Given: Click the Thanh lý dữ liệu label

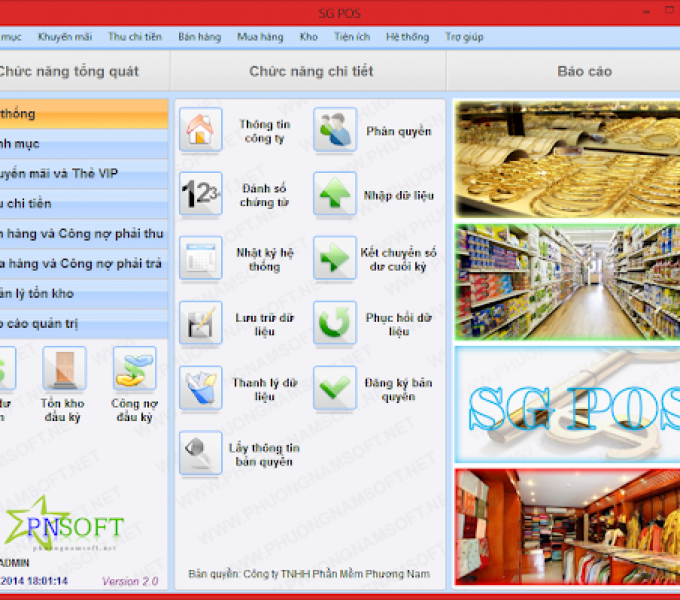Looking at the screenshot, I should click(x=265, y=390).
